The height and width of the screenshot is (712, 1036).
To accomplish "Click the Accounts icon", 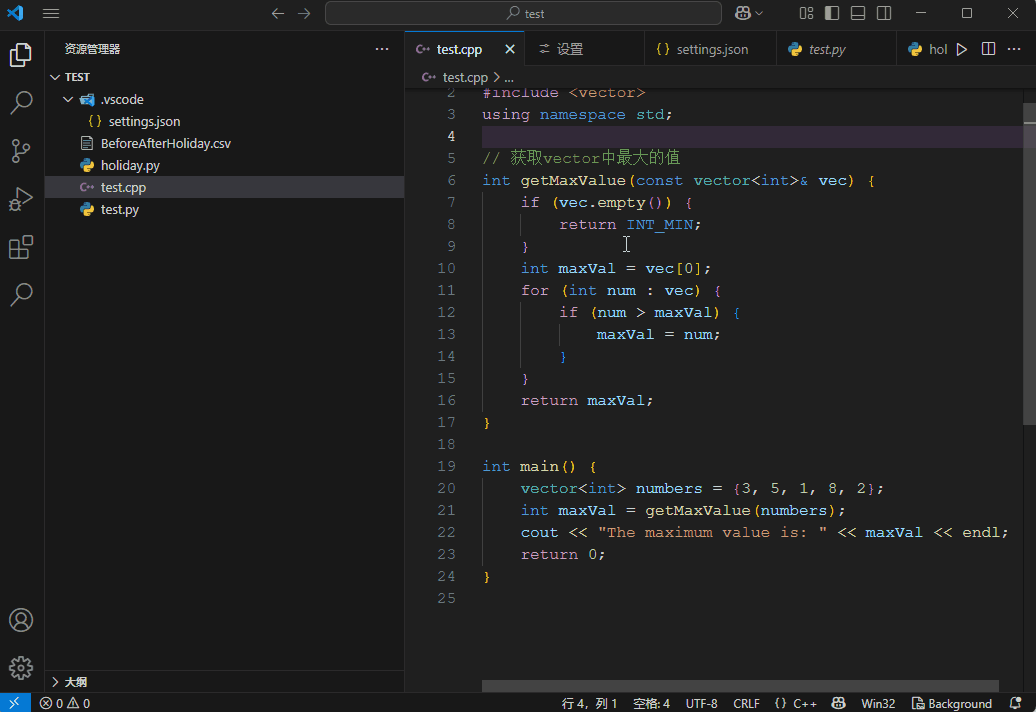I will point(21,620).
